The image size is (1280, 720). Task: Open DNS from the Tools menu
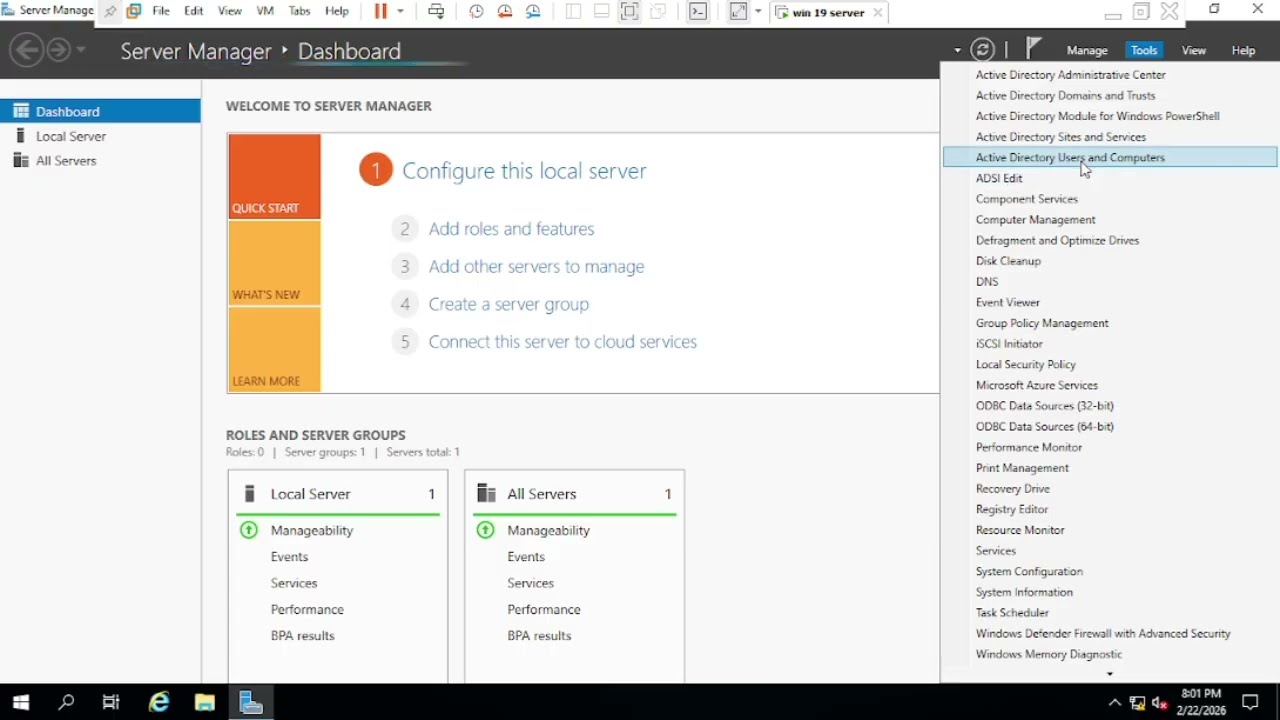(1110, 282)
